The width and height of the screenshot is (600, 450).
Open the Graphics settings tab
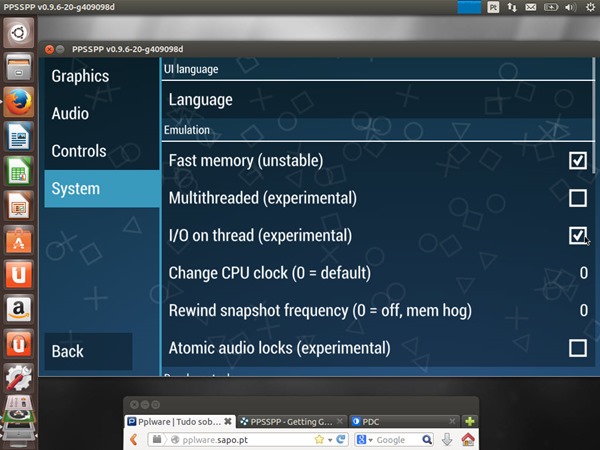102,76
